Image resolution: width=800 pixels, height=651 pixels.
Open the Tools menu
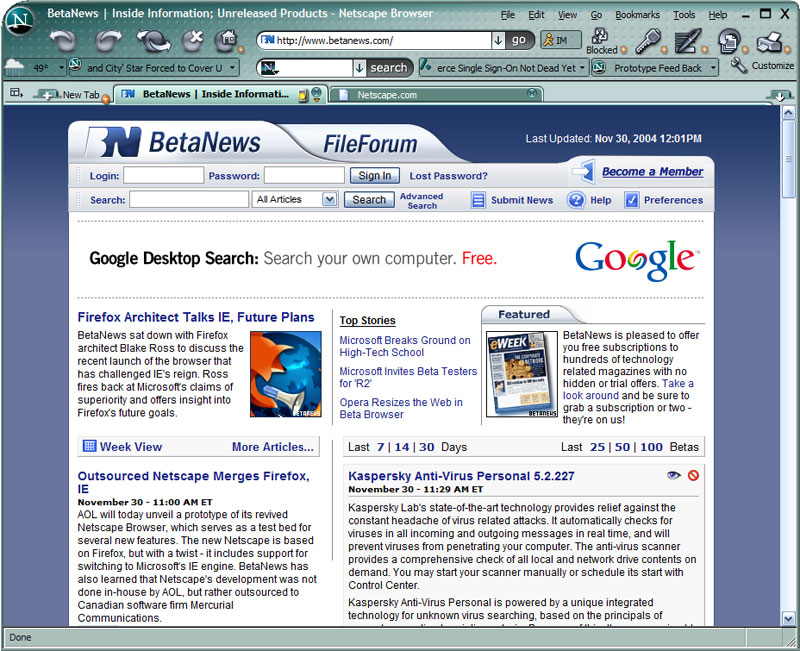pos(684,15)
